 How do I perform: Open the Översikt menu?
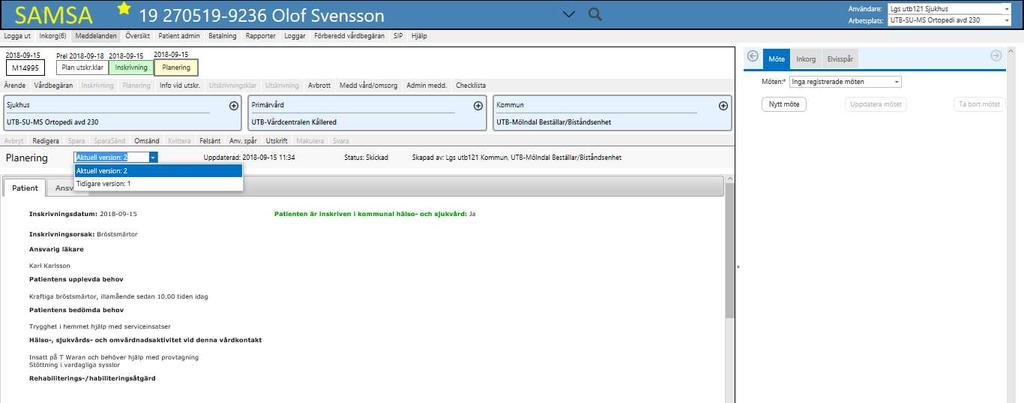tap(138, 36)
